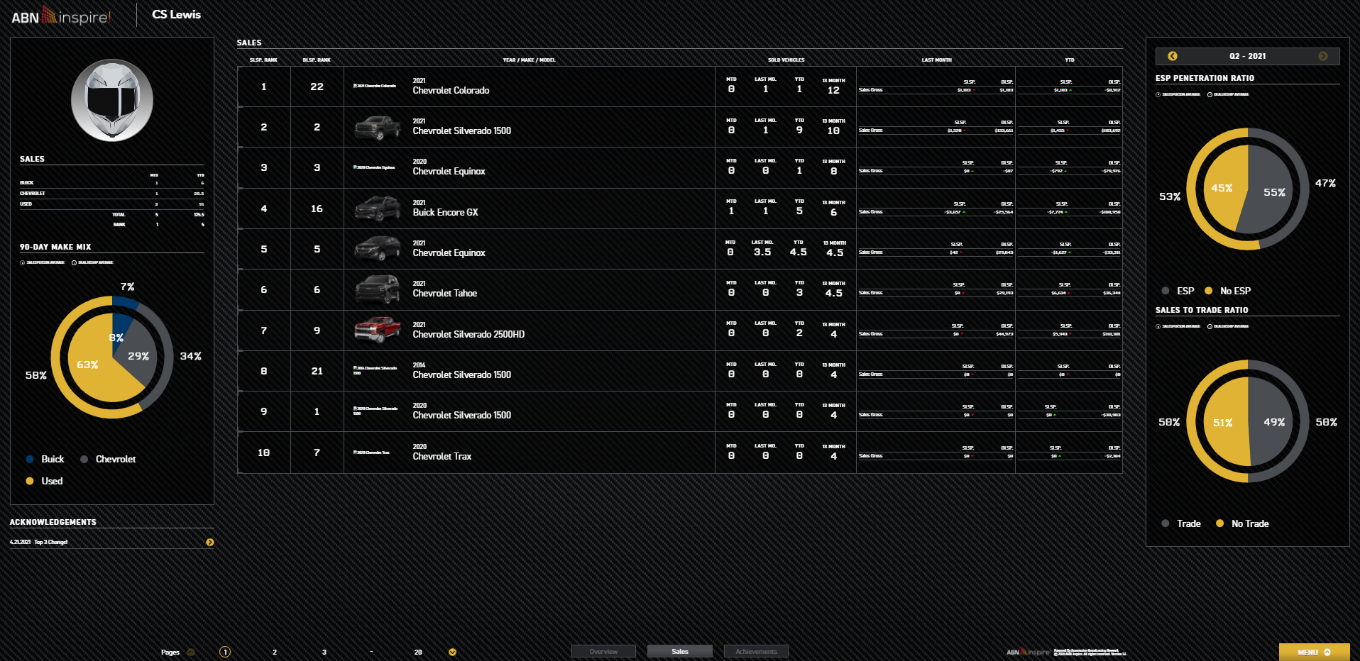Image resolution: width=1360 pixels, height=661 pixels.
Task: Click the Buick Encore GX vehicle thumbnail
Action: [377, 208]
